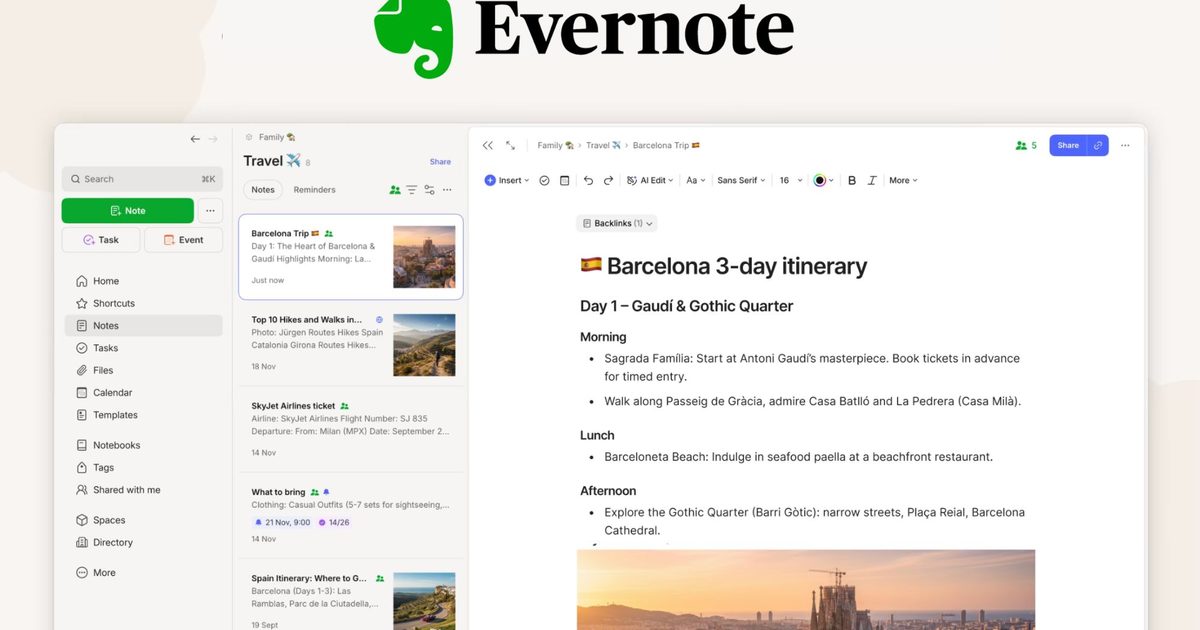This screenshot has height=630, width=1200.
Task: Open the filter icon above the note list
Action: (411, 189)
